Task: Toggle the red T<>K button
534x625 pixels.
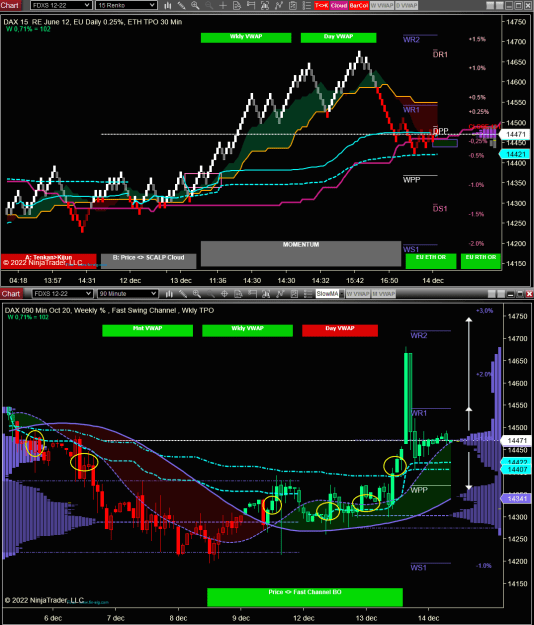Action: tap(322, 5)
